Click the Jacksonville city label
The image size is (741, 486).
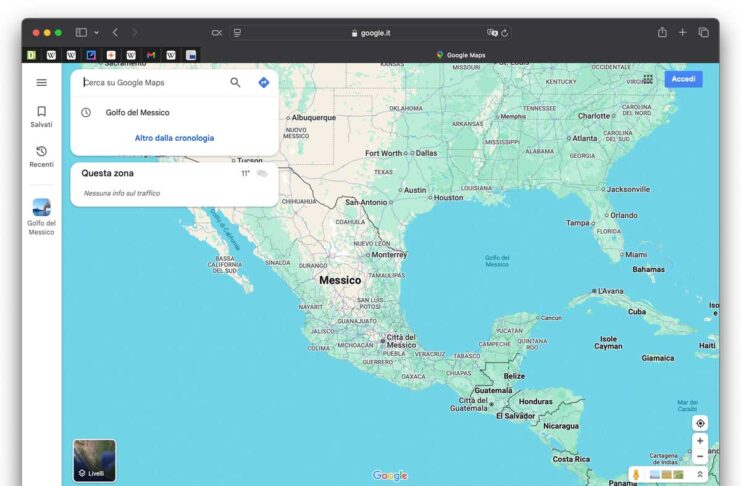(x=628, y=189)
